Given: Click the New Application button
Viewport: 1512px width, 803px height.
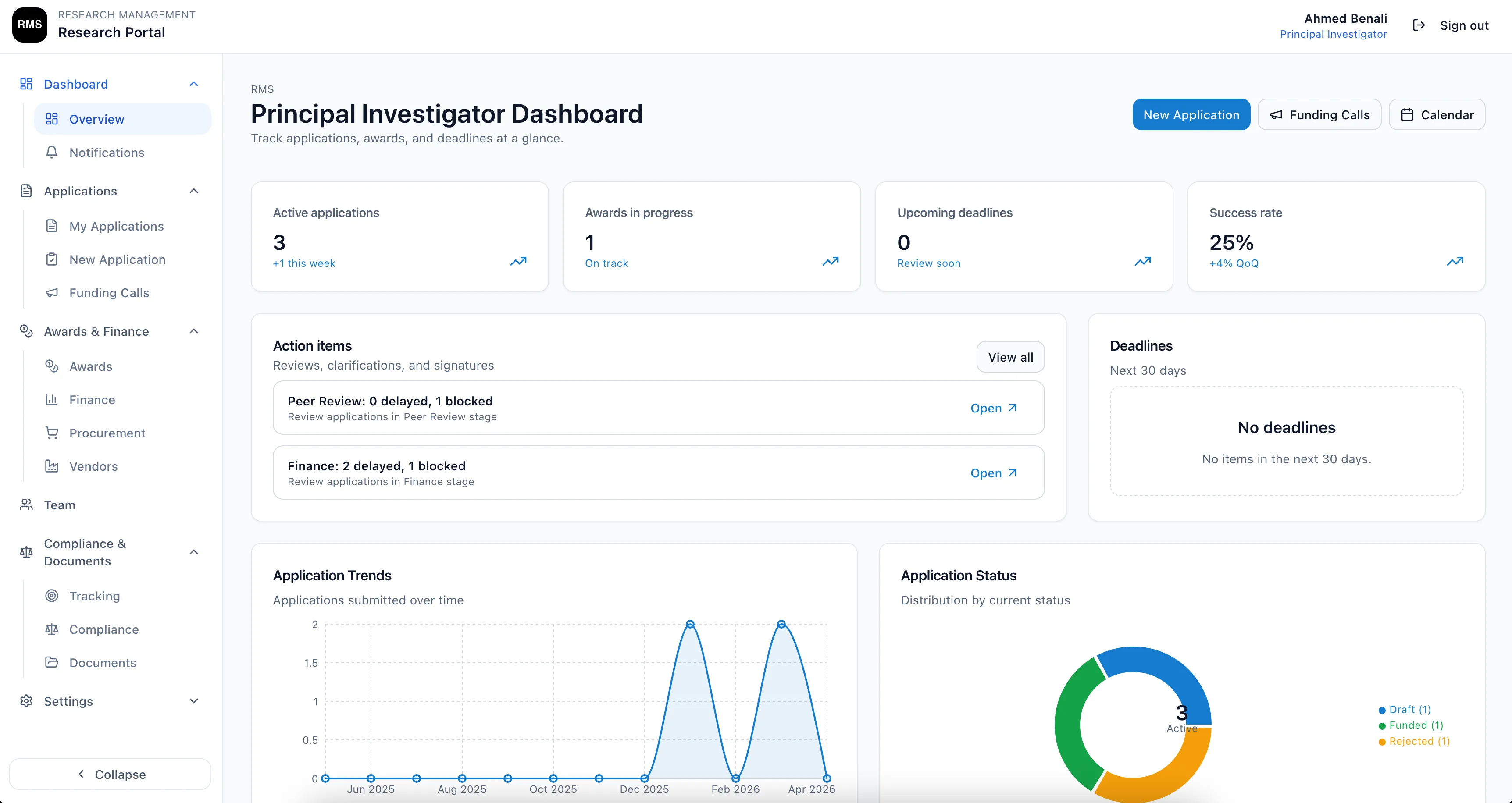Looking at the screenshot, I should tap(1191, 114).
